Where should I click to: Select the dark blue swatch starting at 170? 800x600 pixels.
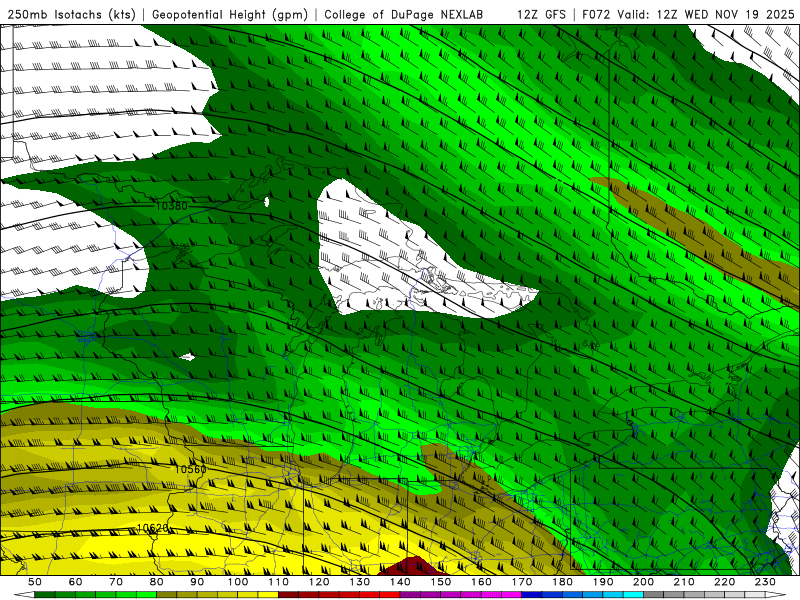(x=532, y=595)
